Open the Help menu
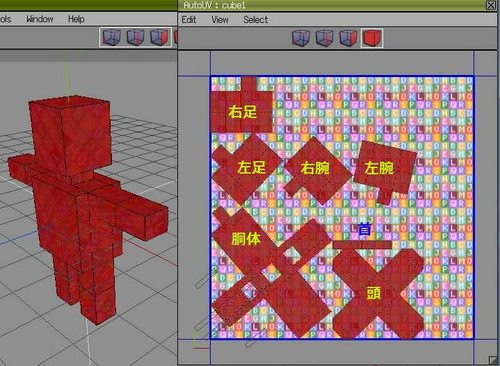 [x=76, y=19]
